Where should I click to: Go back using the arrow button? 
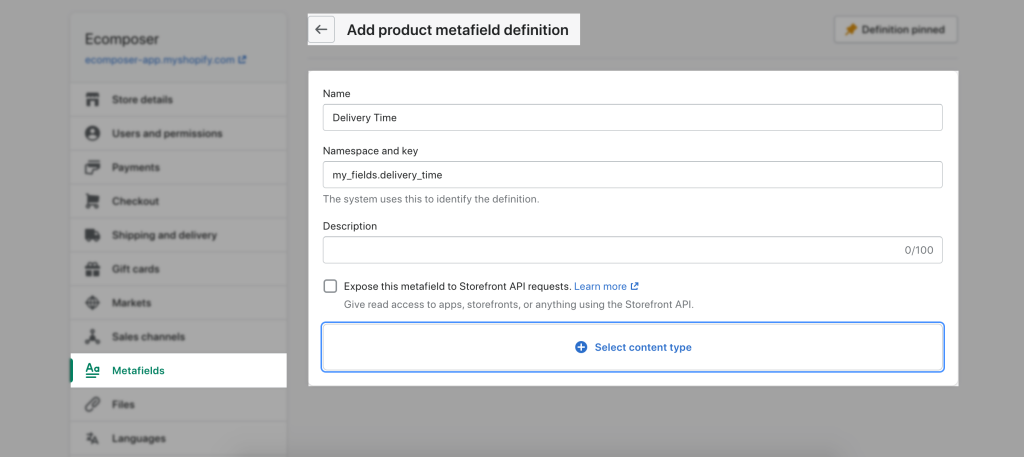coord(321,30)
